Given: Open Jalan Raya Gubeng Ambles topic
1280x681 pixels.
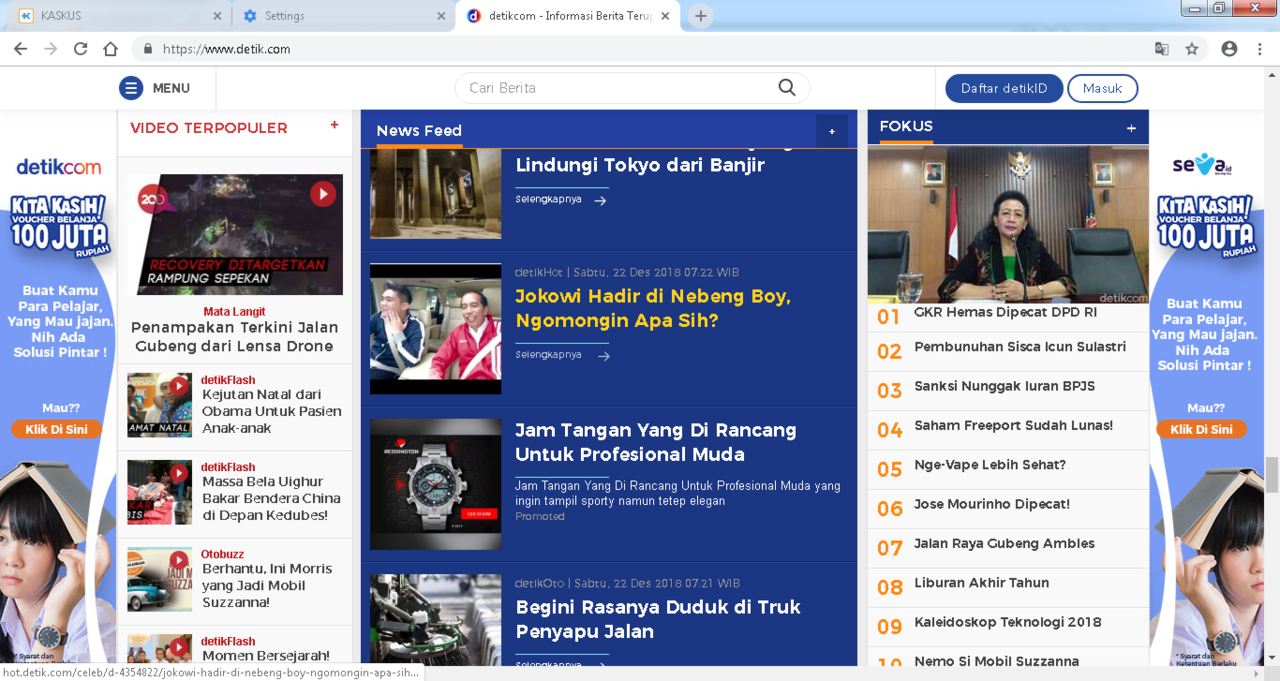Looking at the screenshot, I should pos(1004,543).
